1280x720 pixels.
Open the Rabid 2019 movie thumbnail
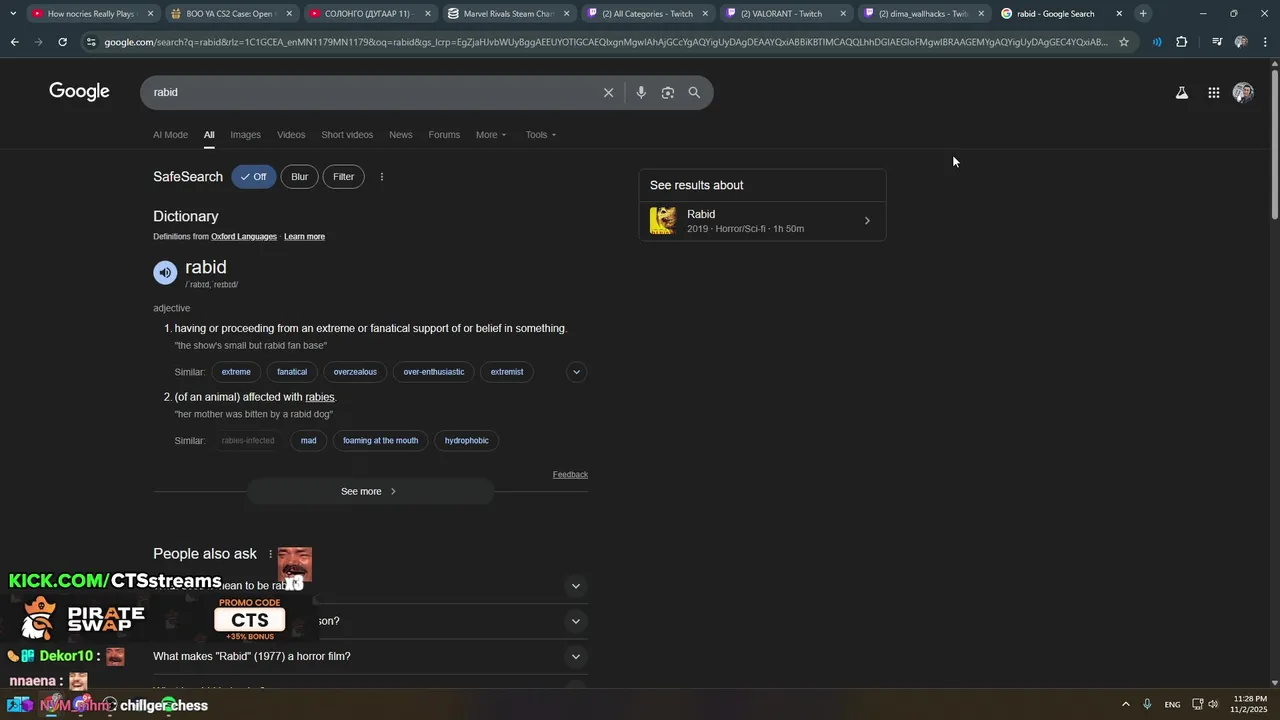point(663,221)
